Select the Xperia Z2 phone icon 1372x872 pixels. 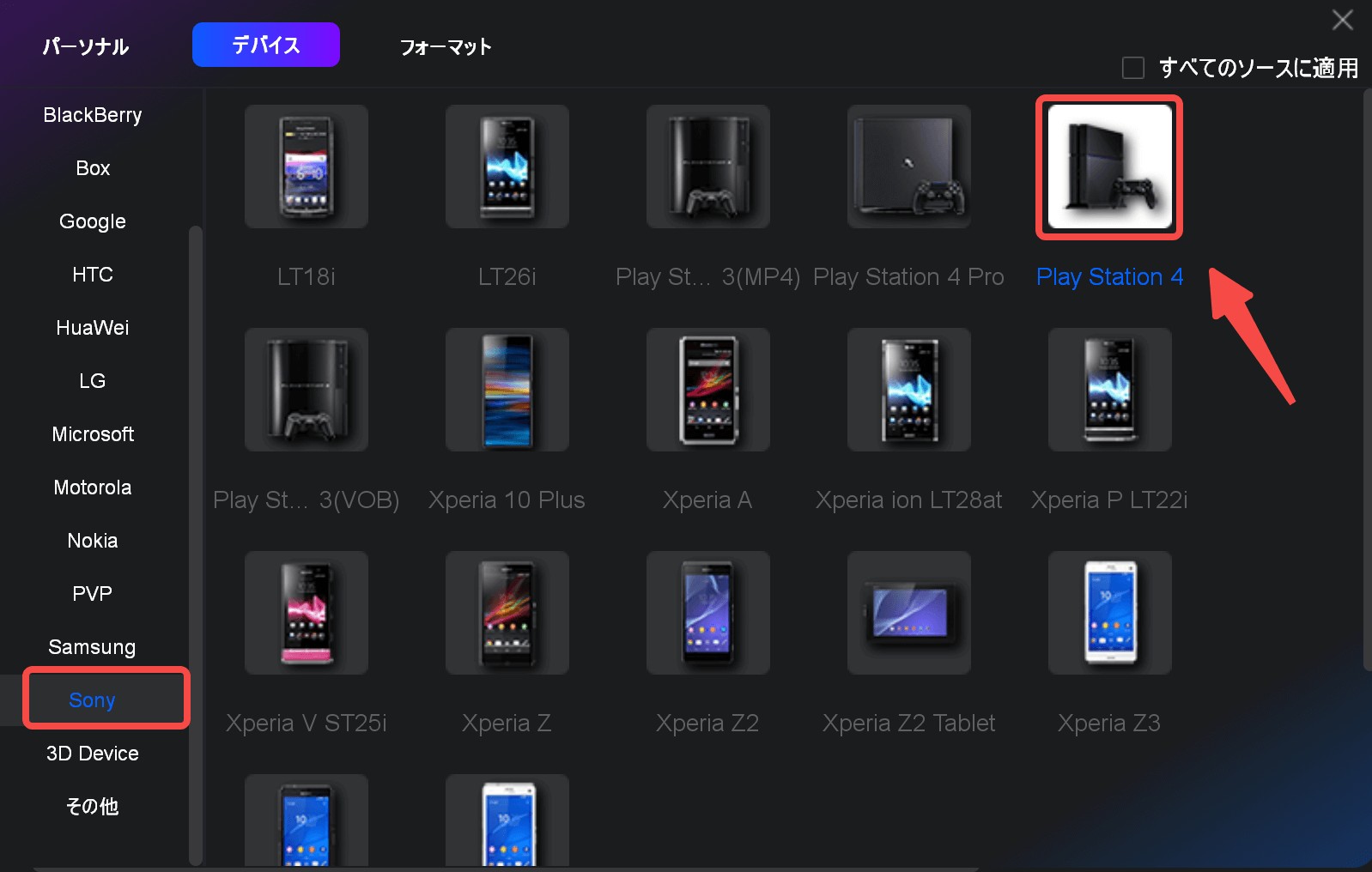pos(708,613)
